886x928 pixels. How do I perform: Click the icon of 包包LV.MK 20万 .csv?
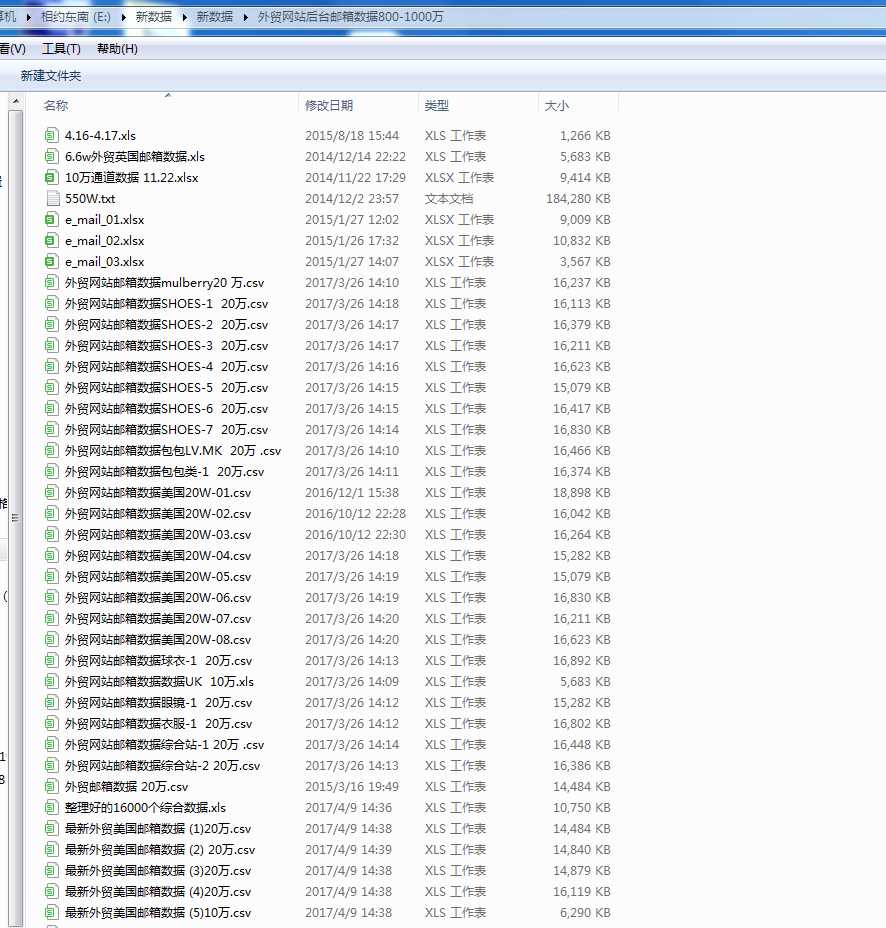(51, 450)
